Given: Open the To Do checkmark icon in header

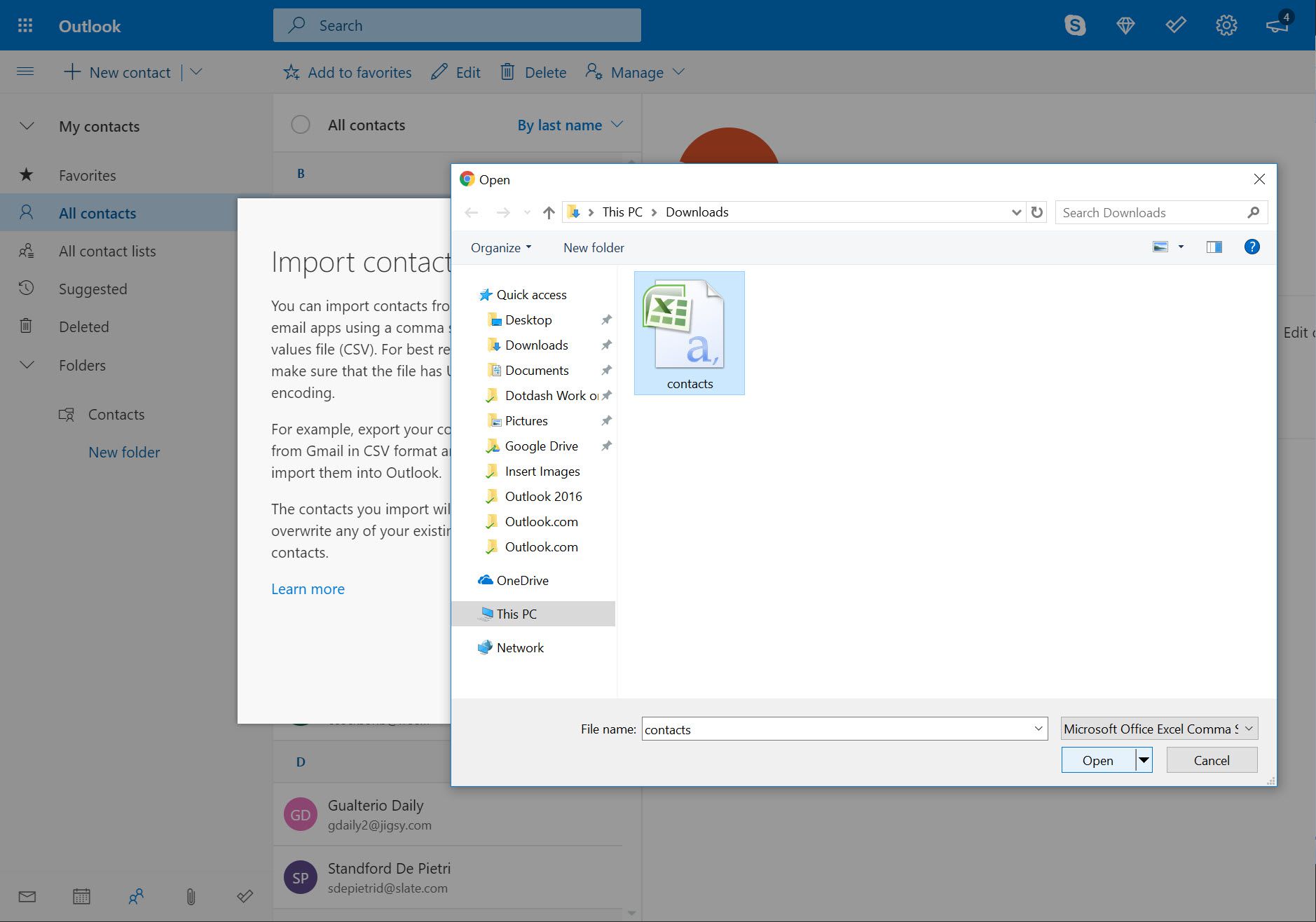Looking at the screenshot, I should tap(1175, 26).
